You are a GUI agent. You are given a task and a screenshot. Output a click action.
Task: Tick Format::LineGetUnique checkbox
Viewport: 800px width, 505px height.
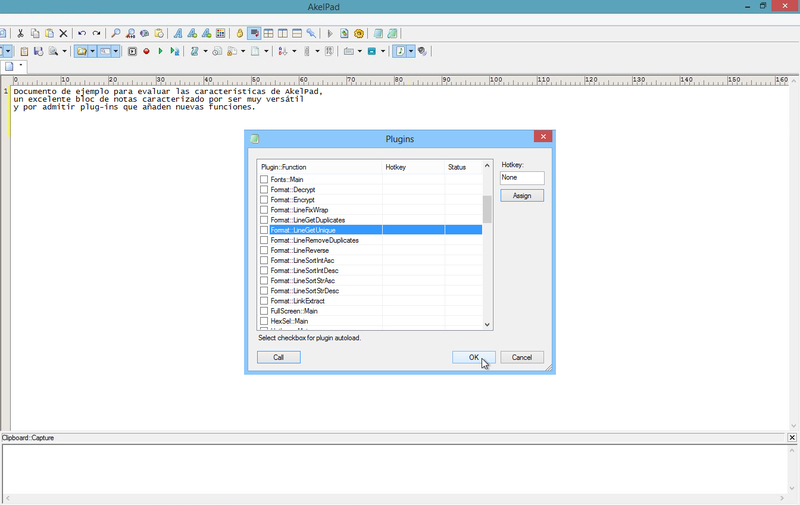tap(264, 230)
